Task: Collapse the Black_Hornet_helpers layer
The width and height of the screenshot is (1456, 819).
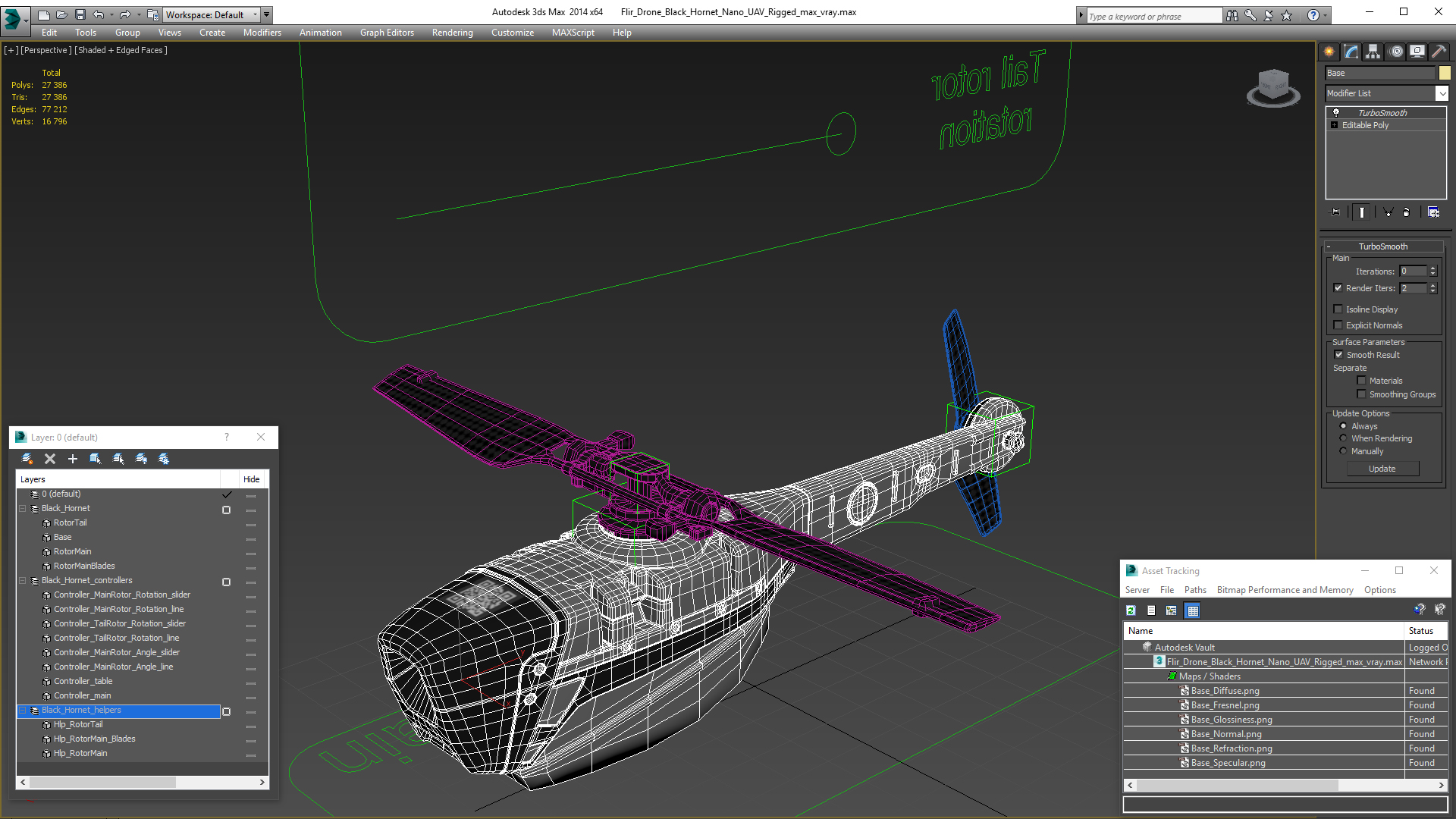Action: (x=23, y=711)
